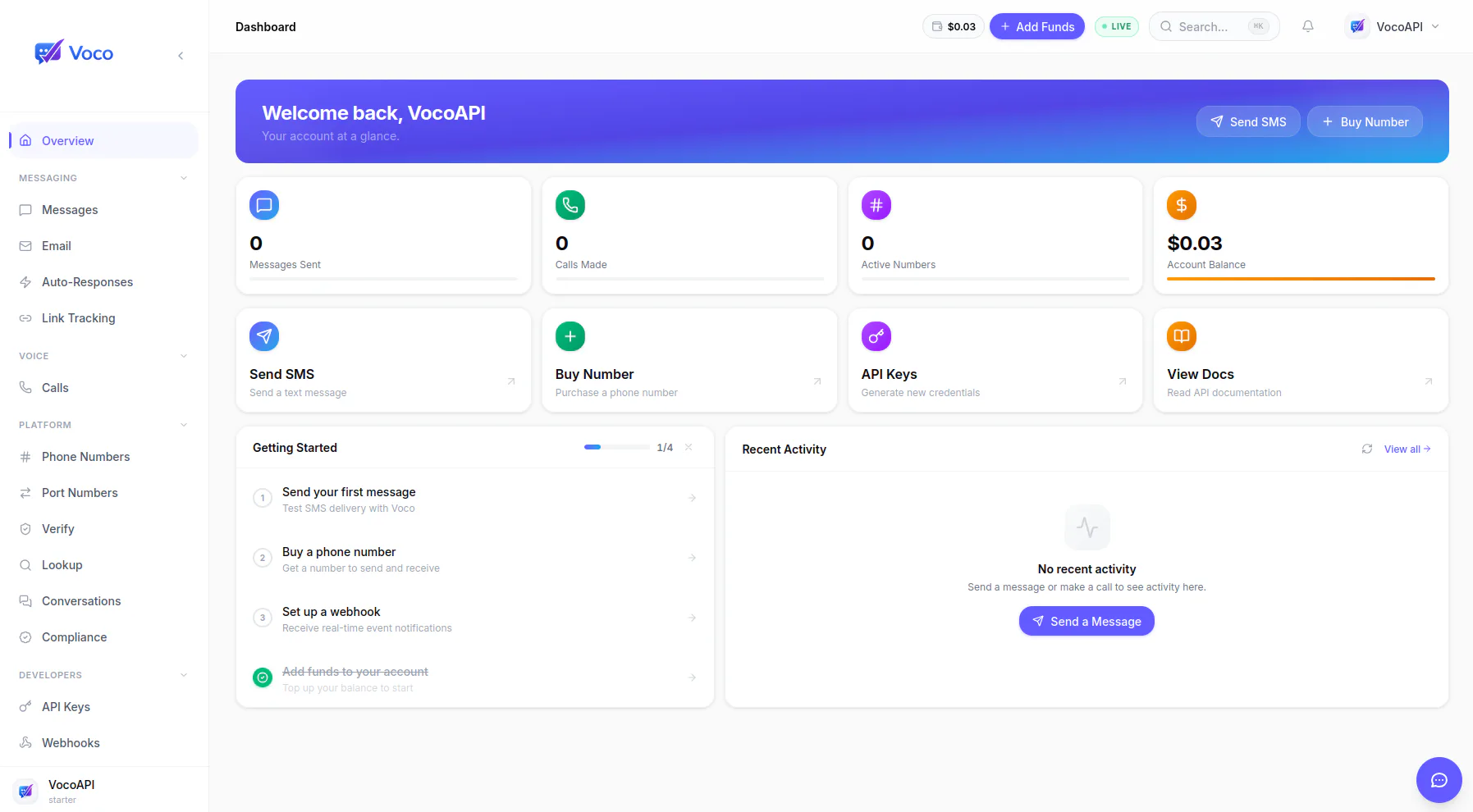1473x812 pixels.
Task: Go to Messages in the sidebar
Action: [104, 210]
